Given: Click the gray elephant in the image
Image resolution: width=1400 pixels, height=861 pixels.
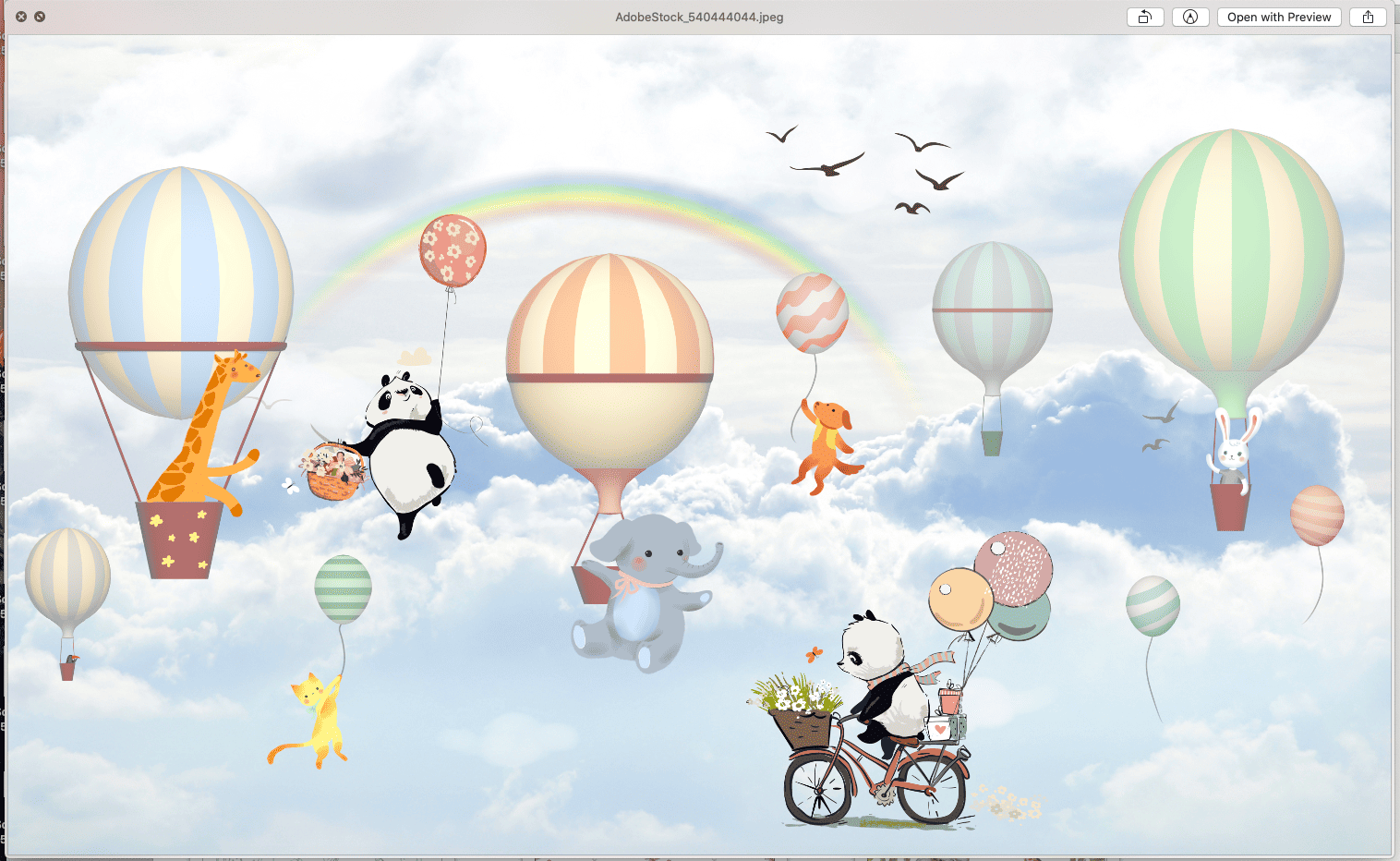Looking at the screenshot, I should pos(646,591).
